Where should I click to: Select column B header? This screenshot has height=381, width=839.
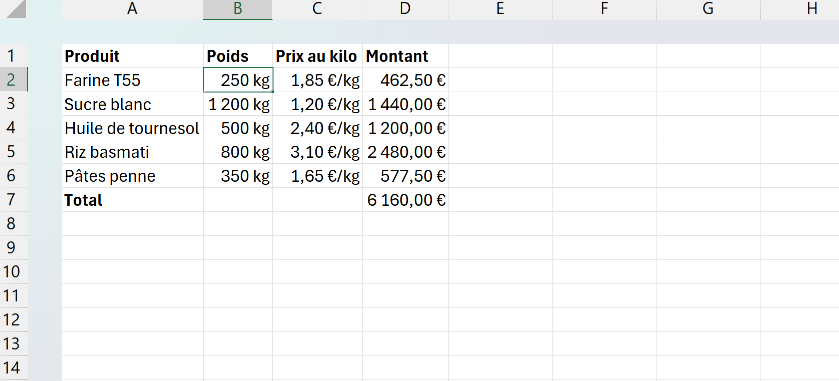(x=238, y=9)
